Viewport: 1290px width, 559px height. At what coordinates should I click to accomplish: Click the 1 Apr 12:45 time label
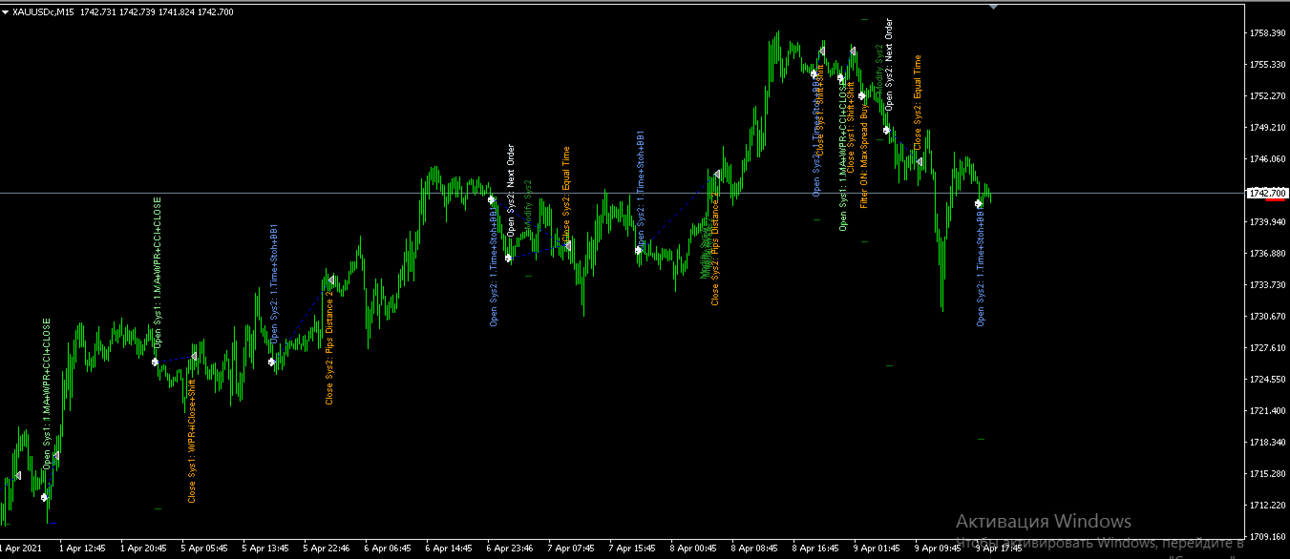tap(83, 548)
